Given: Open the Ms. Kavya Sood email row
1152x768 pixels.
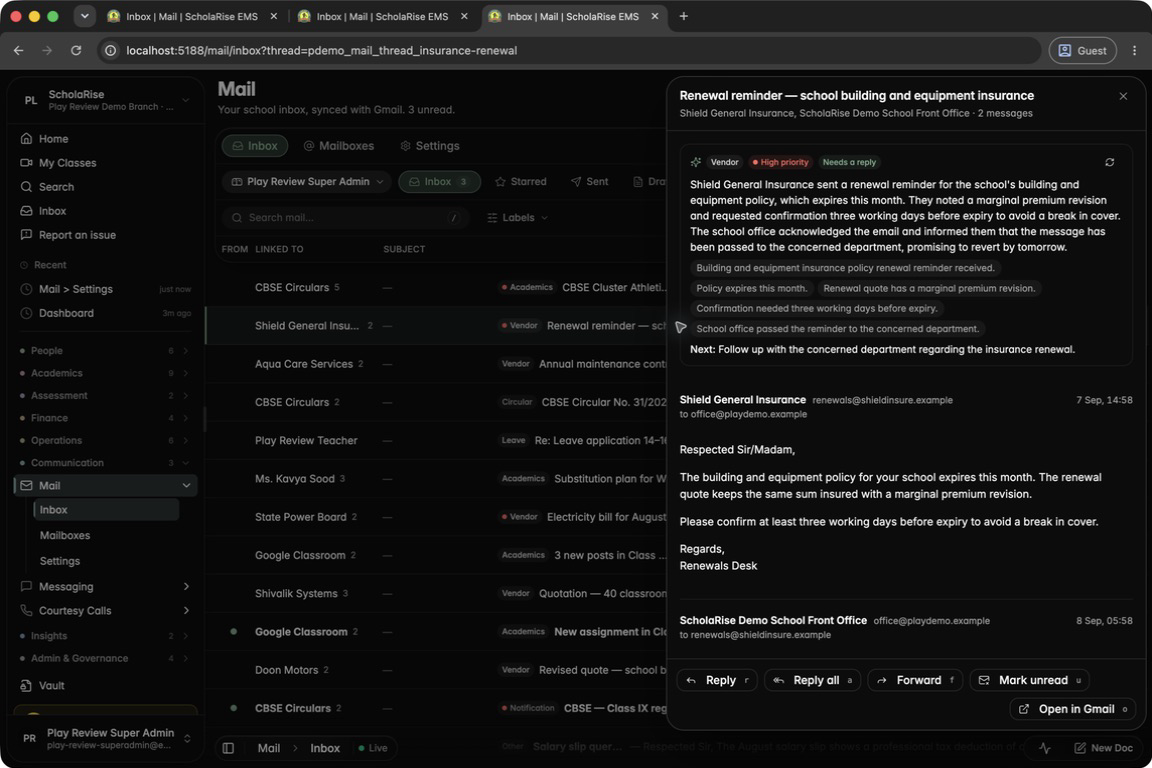Looking at the screenshot, I should 438,478.
